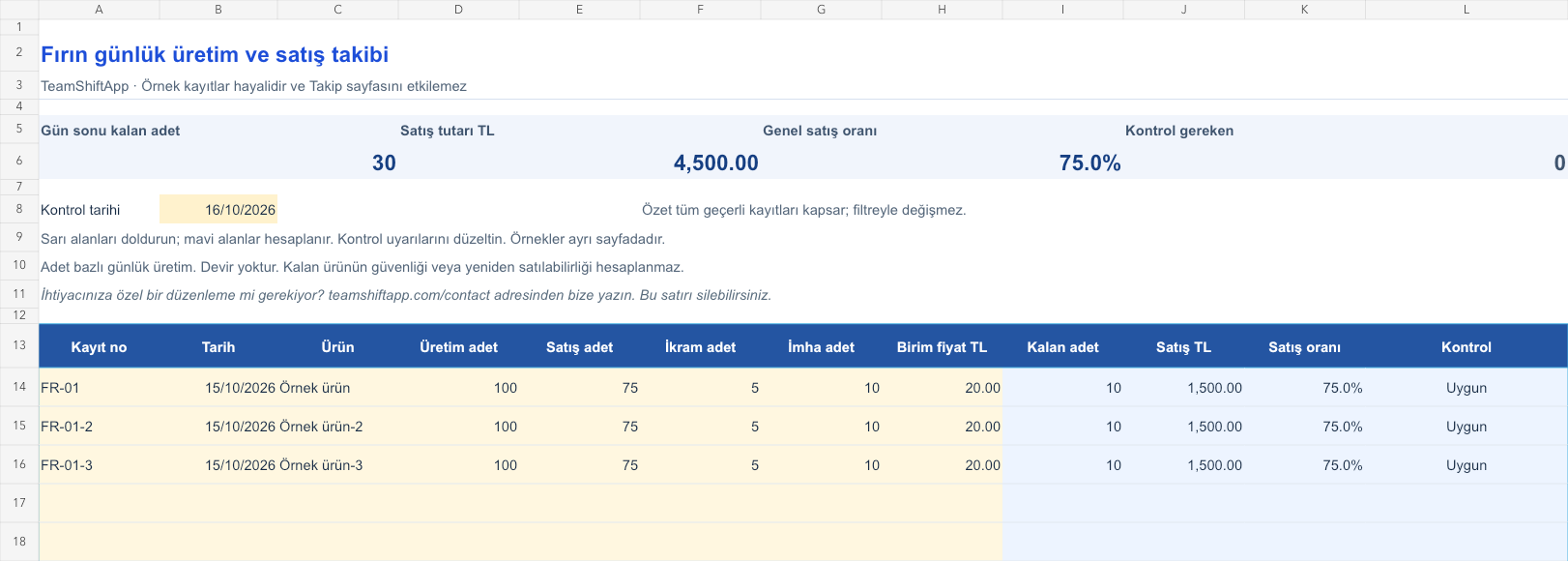The height and width of the screenshot is (561, 1568).
Task: Select column header L
Action: coord(1466,10)
